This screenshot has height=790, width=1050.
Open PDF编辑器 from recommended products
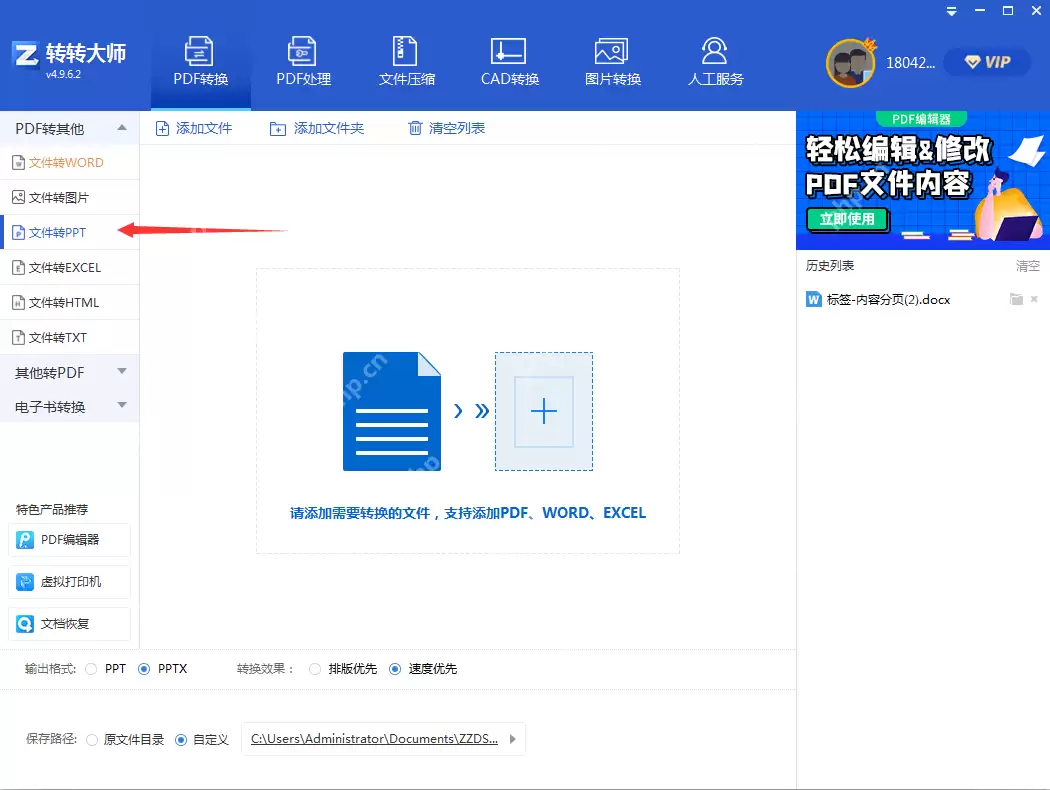pyautogui.click(x=69, y=539)
